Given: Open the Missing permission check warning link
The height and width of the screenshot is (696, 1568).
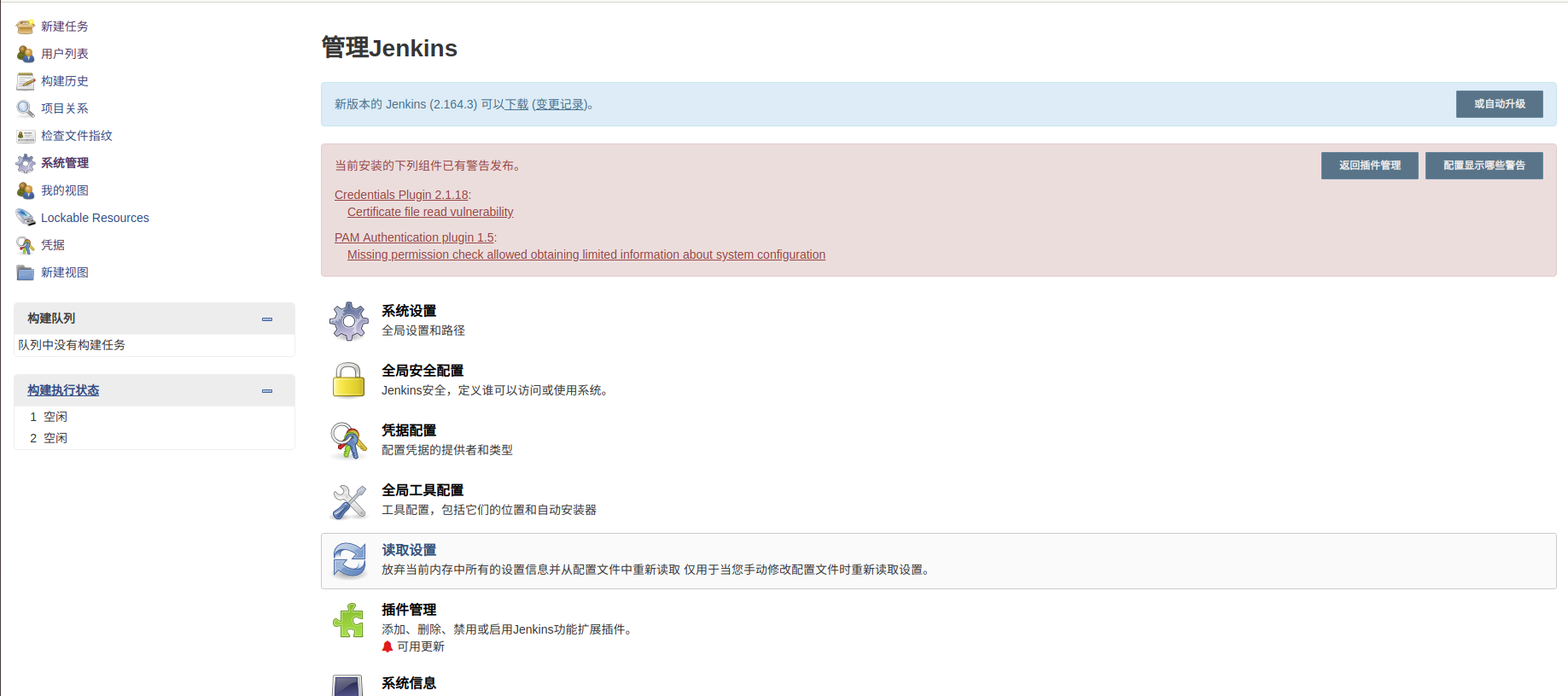Looking at the screenshot, I should (x=586, y=254).
